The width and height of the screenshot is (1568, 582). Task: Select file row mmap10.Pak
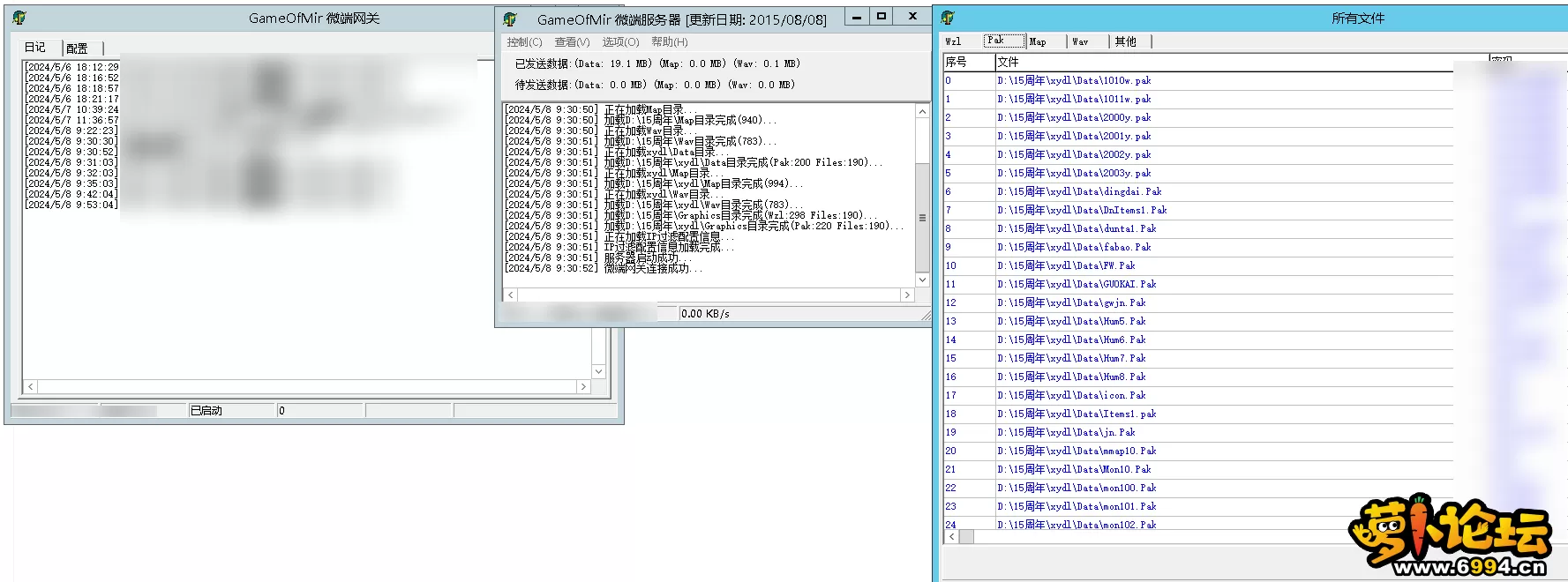(x=1198, y=451)
